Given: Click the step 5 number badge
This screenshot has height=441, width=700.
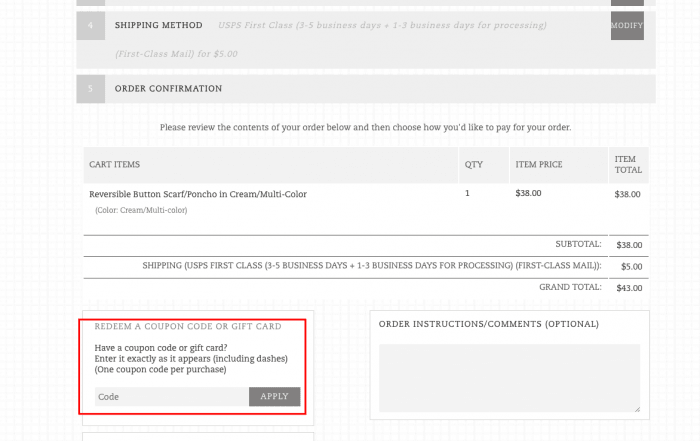Looking at the screenshot, I should tap(89, 89).
